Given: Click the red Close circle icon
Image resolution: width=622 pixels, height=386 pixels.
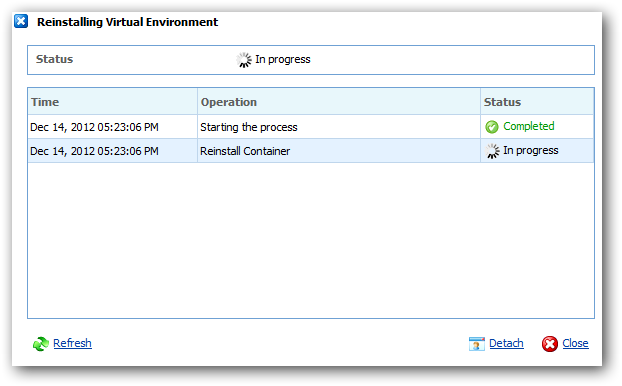Looking at the screenshot, I should (550, 344).
